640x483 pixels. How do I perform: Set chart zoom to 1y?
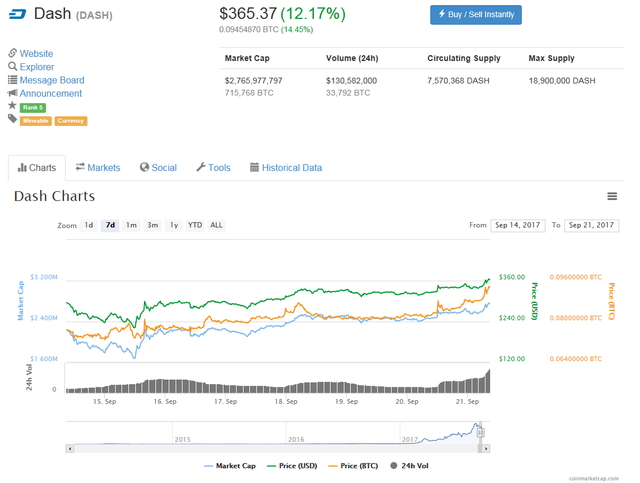click(174, 225)
